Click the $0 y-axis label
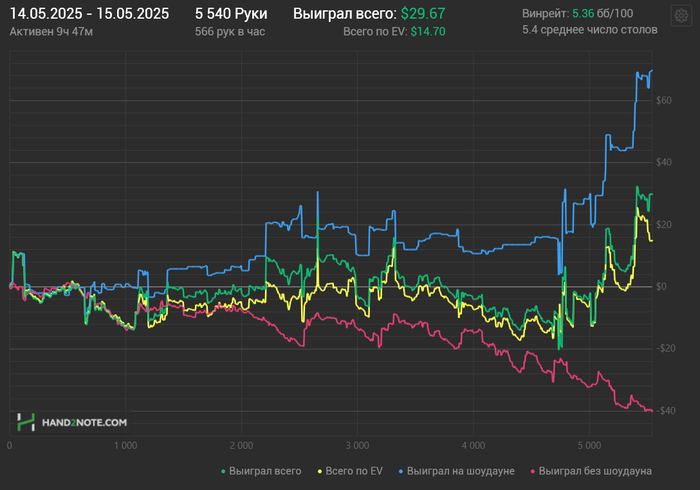 click(x=661, y=287)
